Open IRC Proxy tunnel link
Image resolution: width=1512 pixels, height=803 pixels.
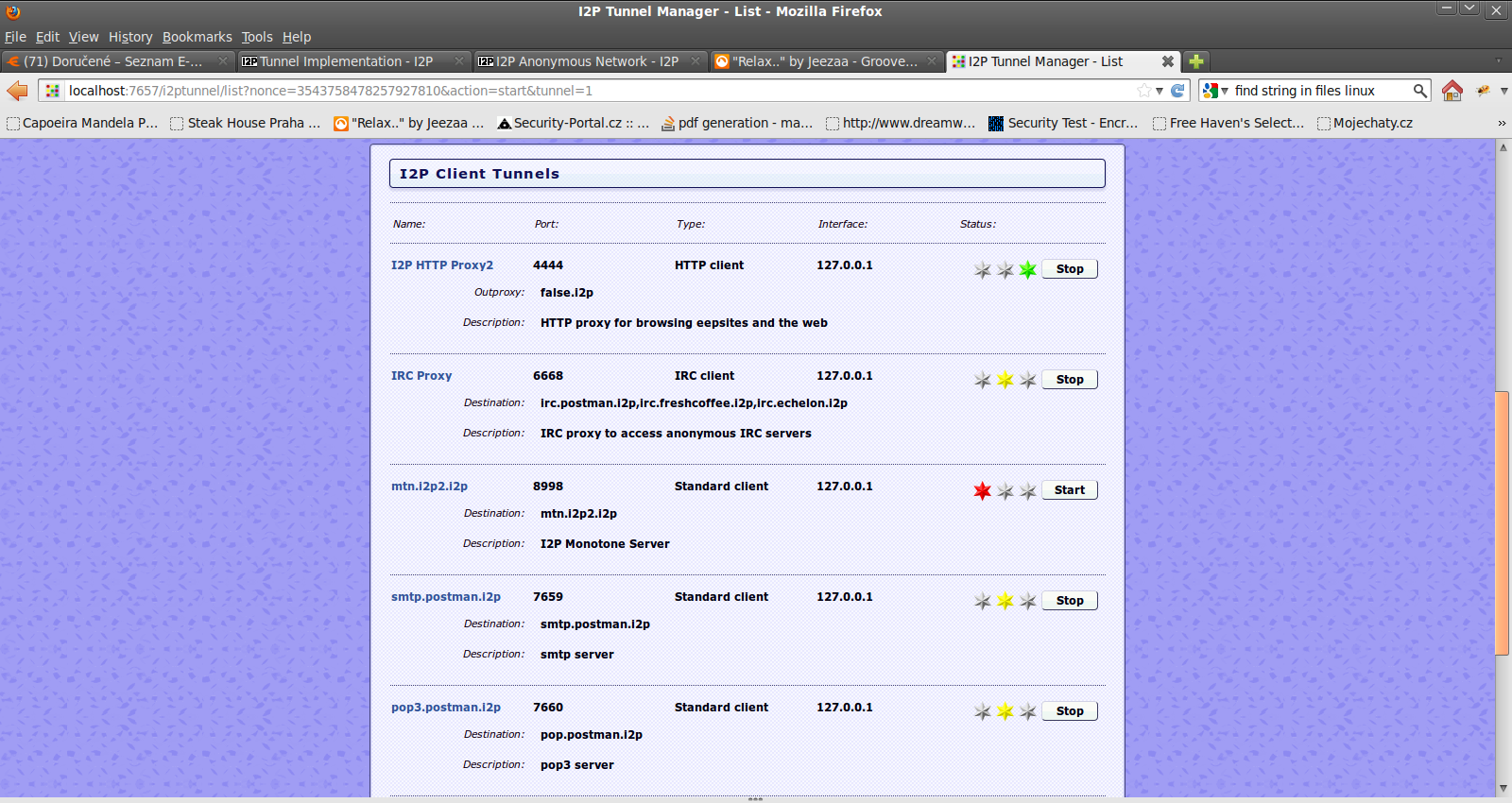coord(421,376)
